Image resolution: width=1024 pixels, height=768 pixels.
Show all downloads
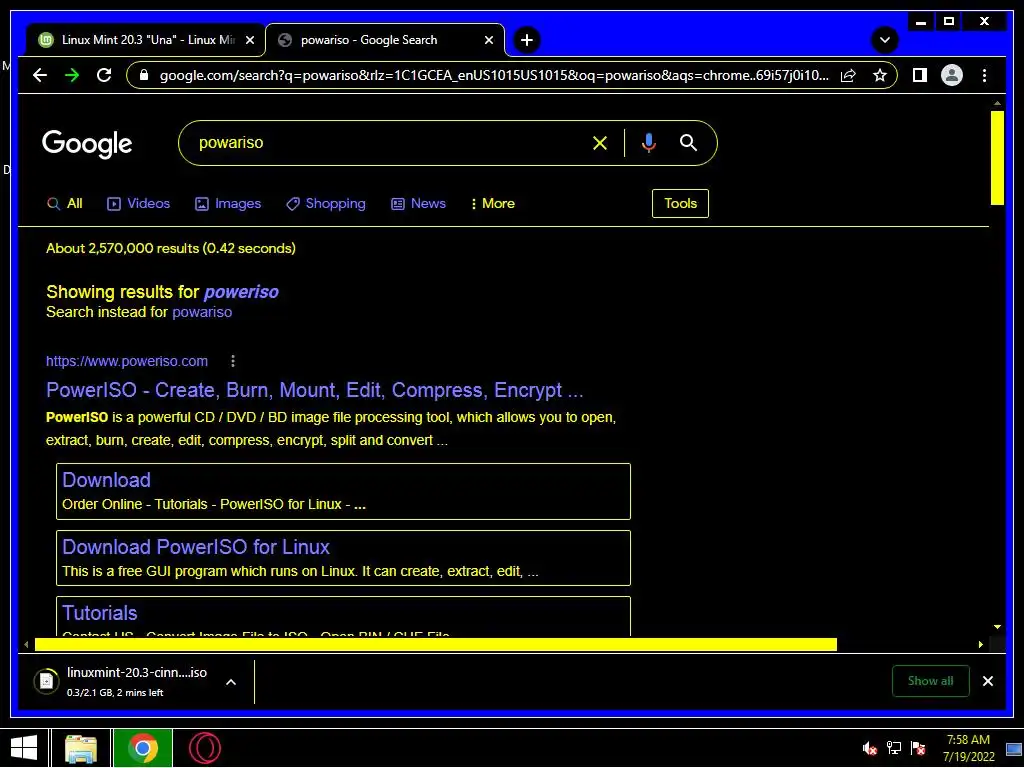point(931,681)
